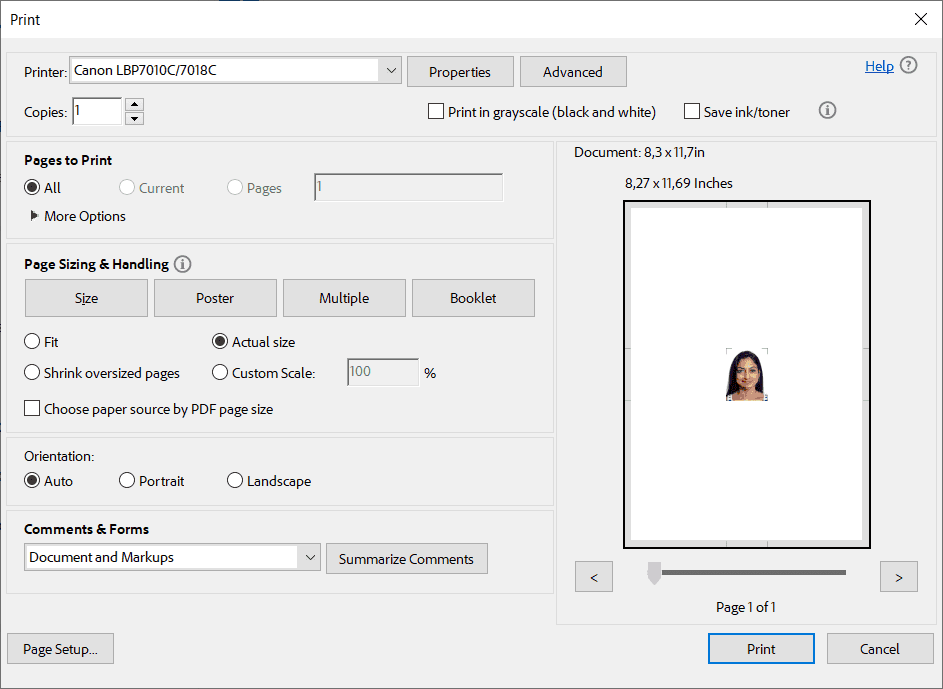
Task: Open the Printer dropdown list
Action: (x=390, y=71)
